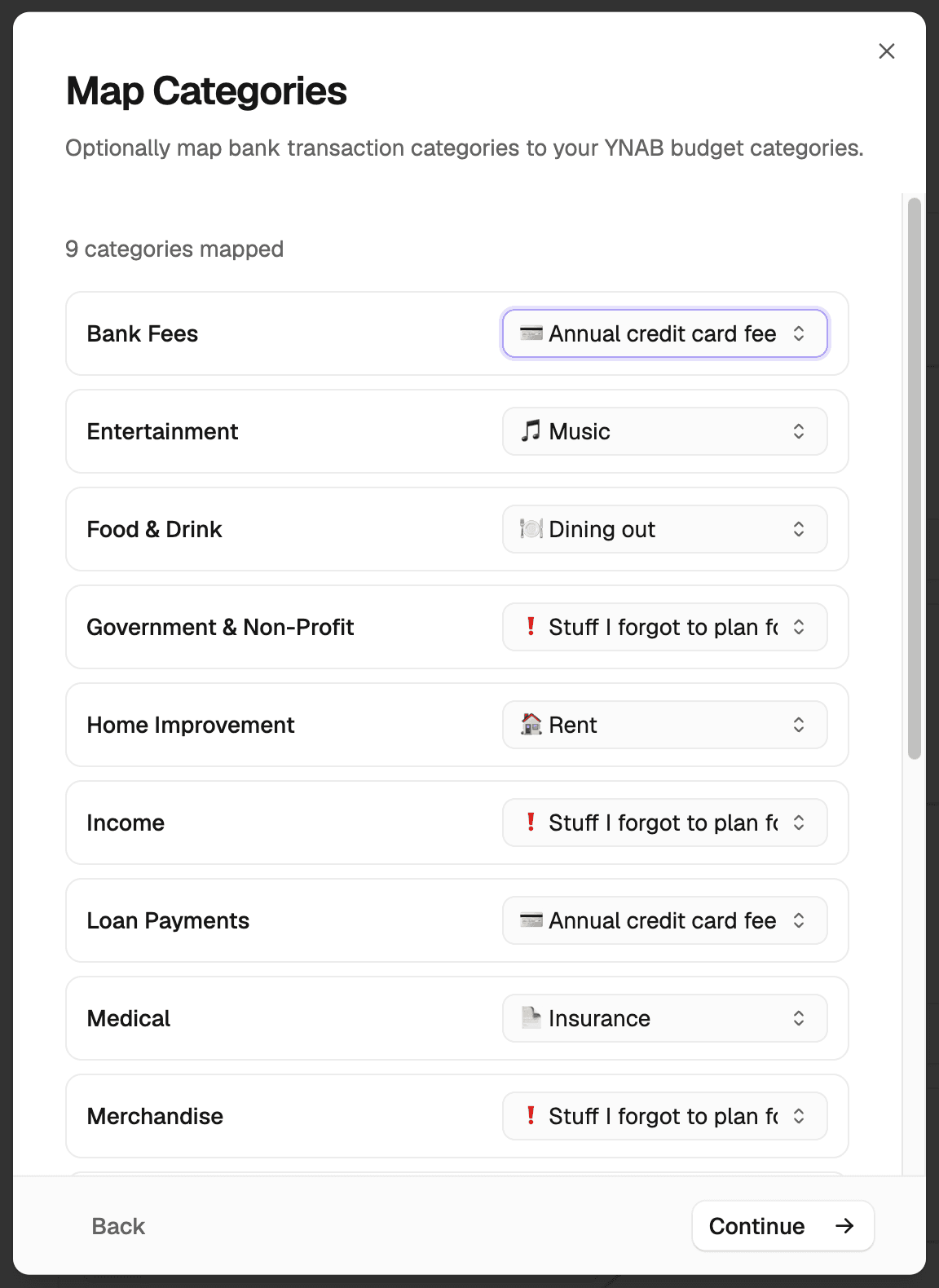Click the dining plate icon in Food & Drink row

tap(531, 529)
